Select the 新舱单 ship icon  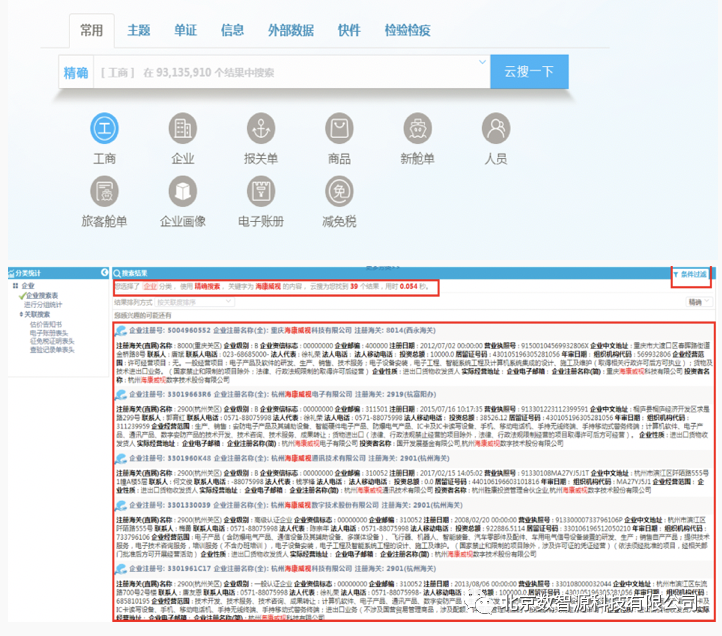coord(418,128)
